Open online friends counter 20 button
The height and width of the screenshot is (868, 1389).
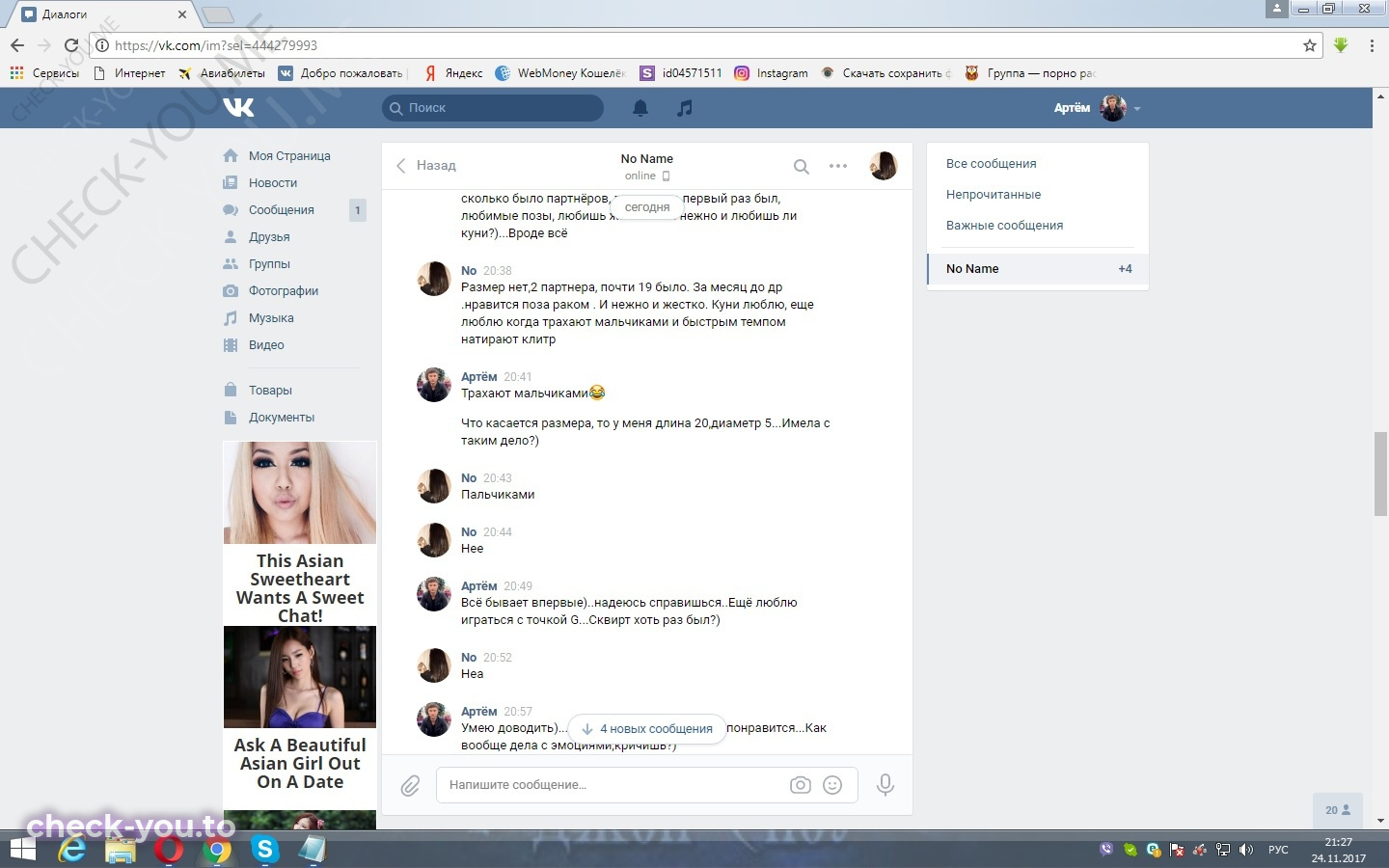pos(1338,810)
